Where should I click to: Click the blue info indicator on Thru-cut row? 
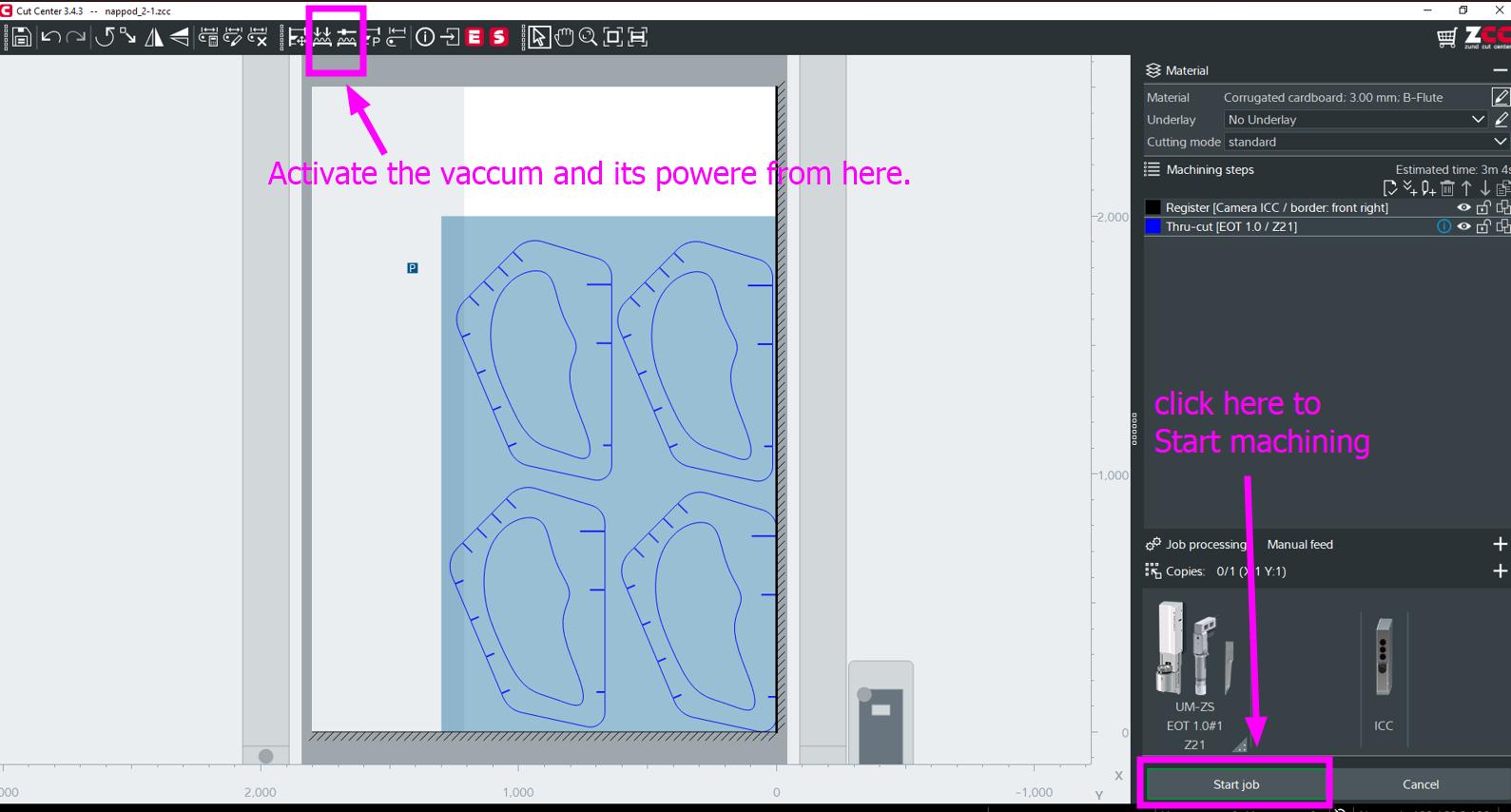point(1444,226)
